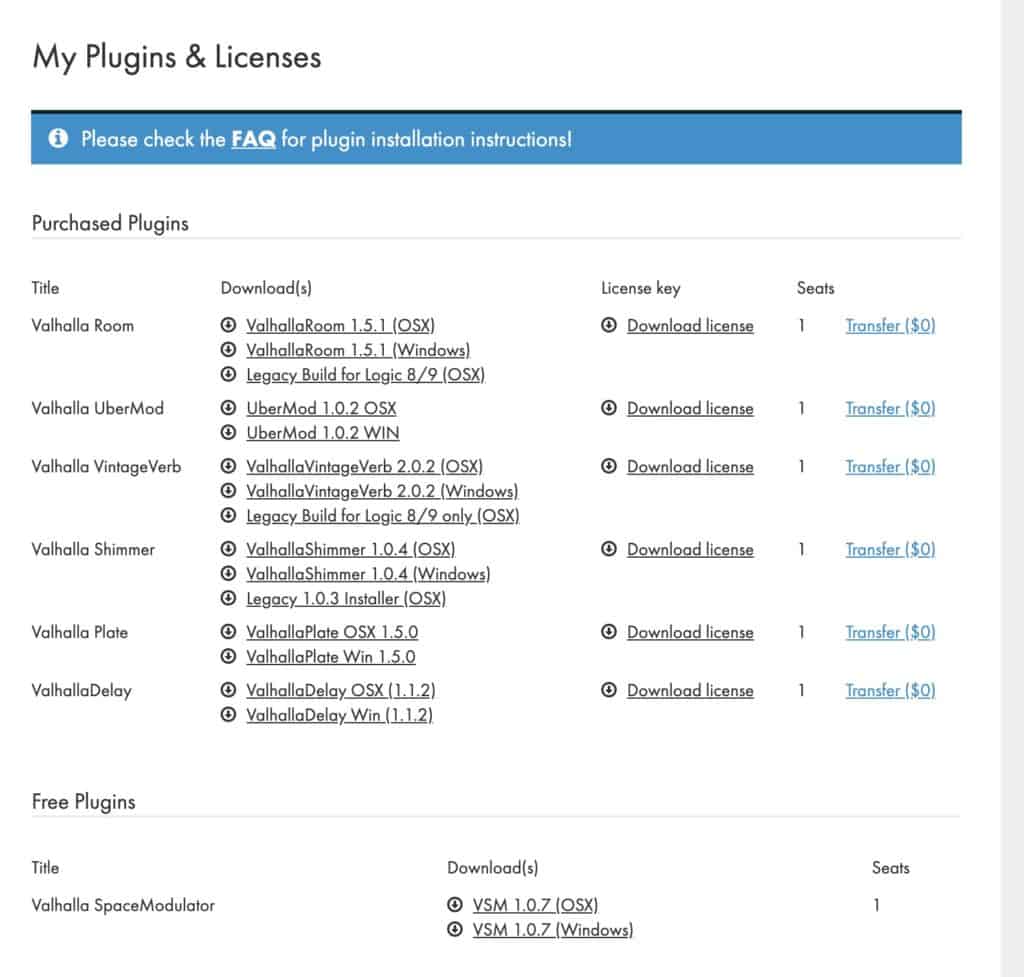
Task: Download VSM 1.0.7 (Windows) free plugin
Action: click(552, 930)
